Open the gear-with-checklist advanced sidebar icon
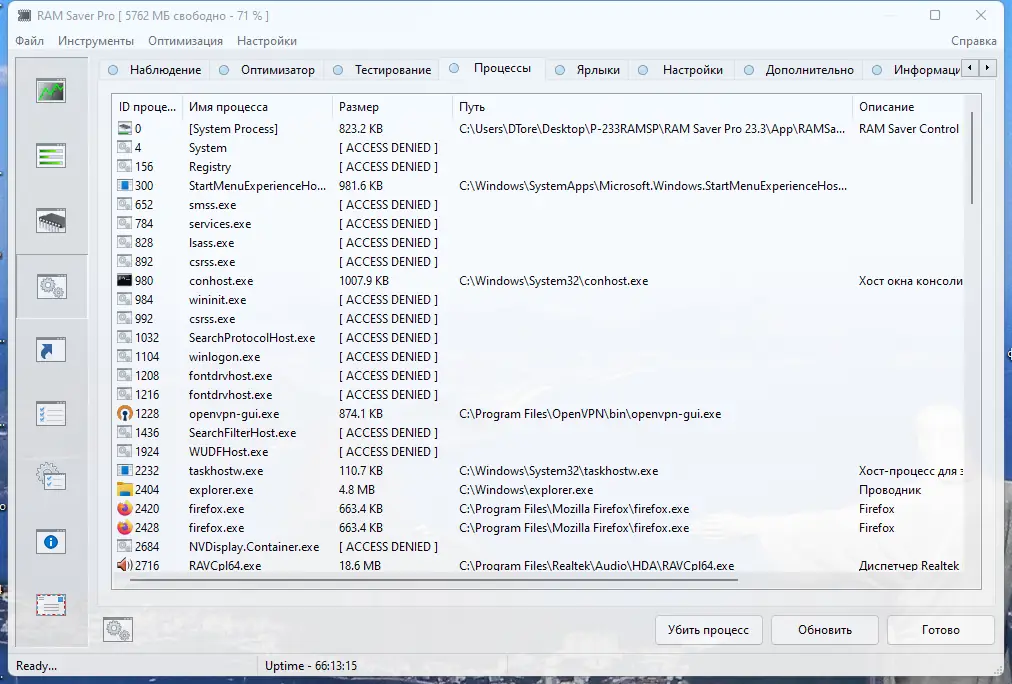Image resolution: width=1012 pixels, height=684 pixels. pyautogui.click(x=51, y=478)
